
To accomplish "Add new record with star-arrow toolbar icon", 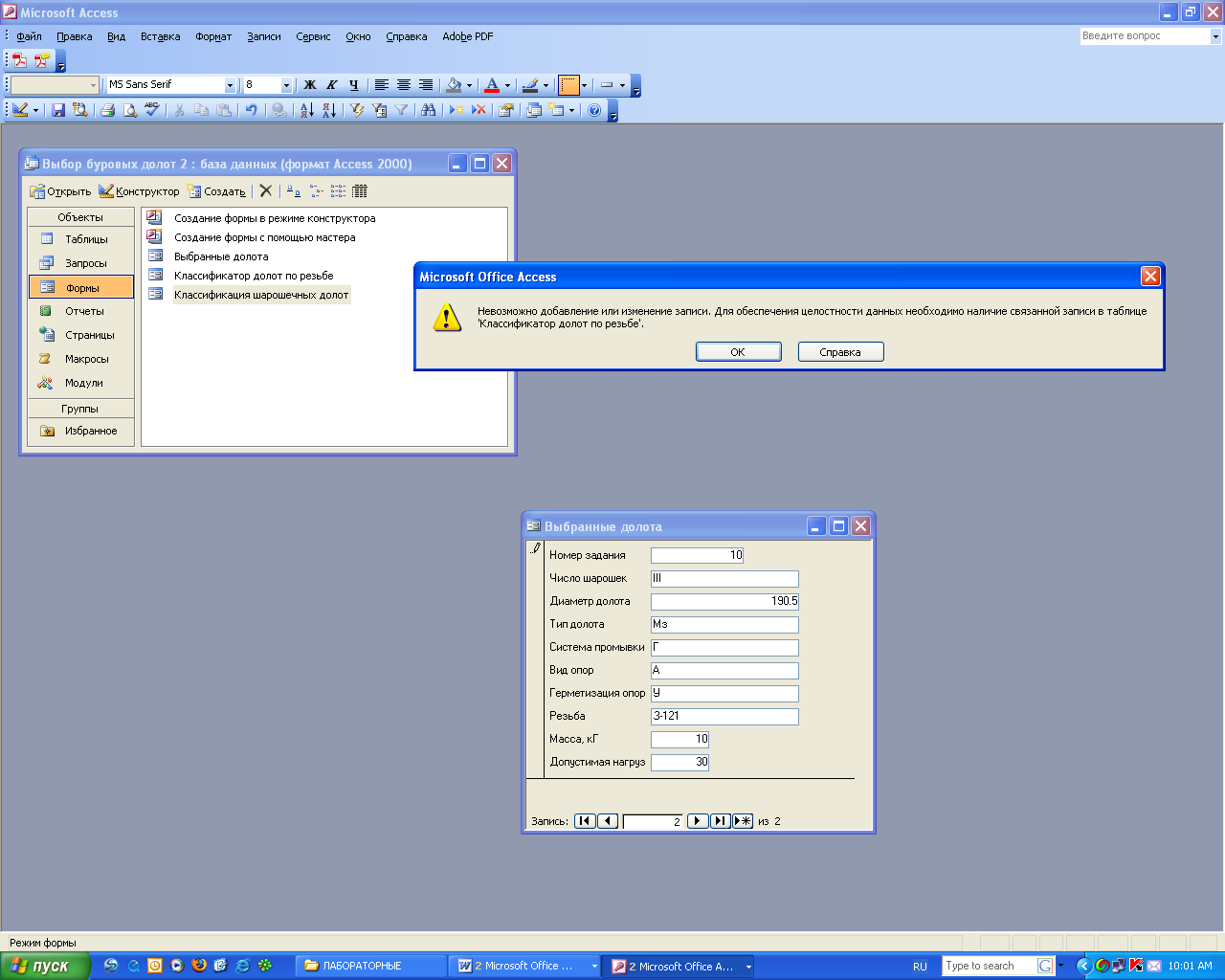I will (x=457, y=110).
